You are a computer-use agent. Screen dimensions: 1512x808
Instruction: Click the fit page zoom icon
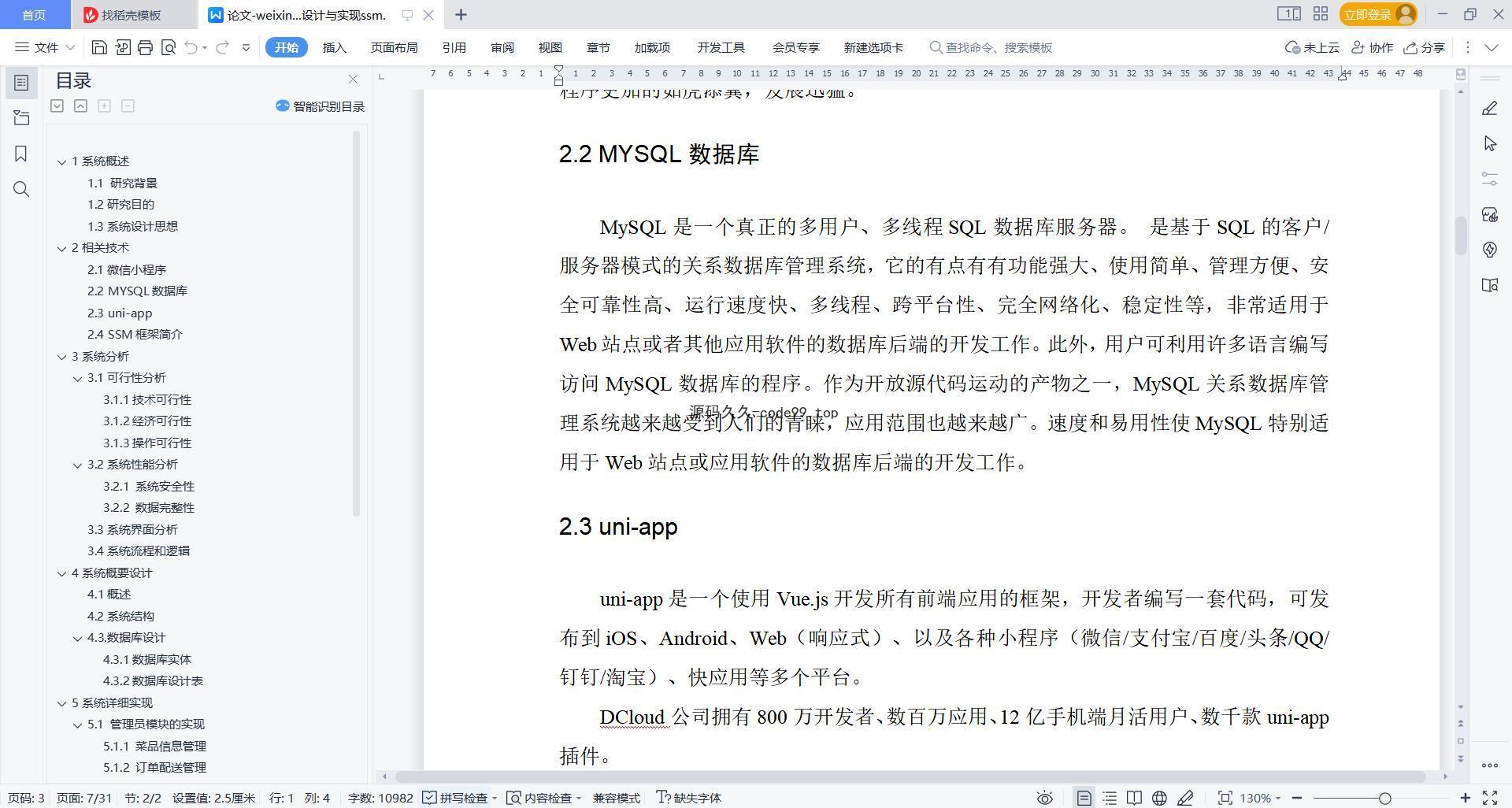[x=1225, y=798]
